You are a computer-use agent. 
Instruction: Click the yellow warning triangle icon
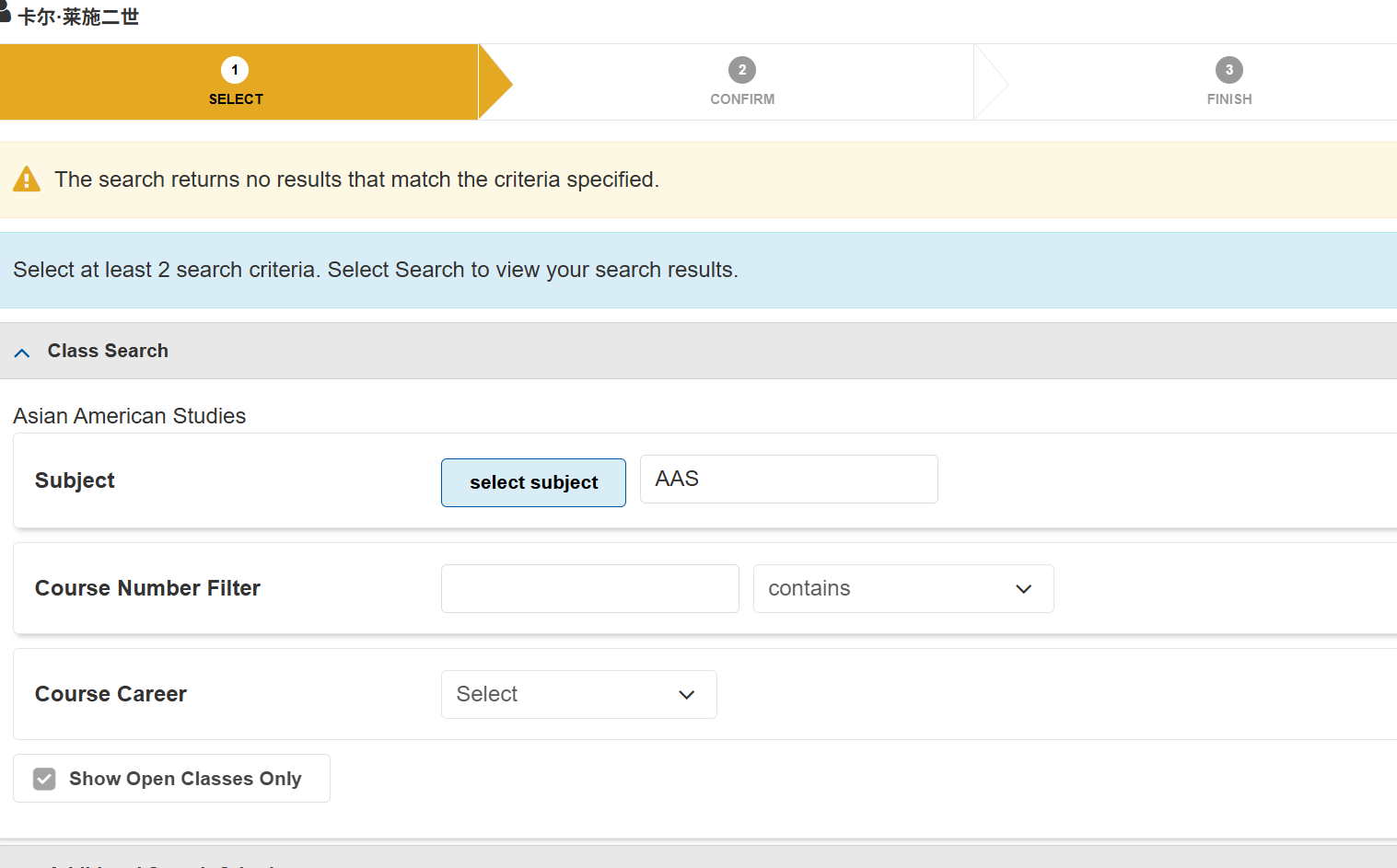coord(27,179)
